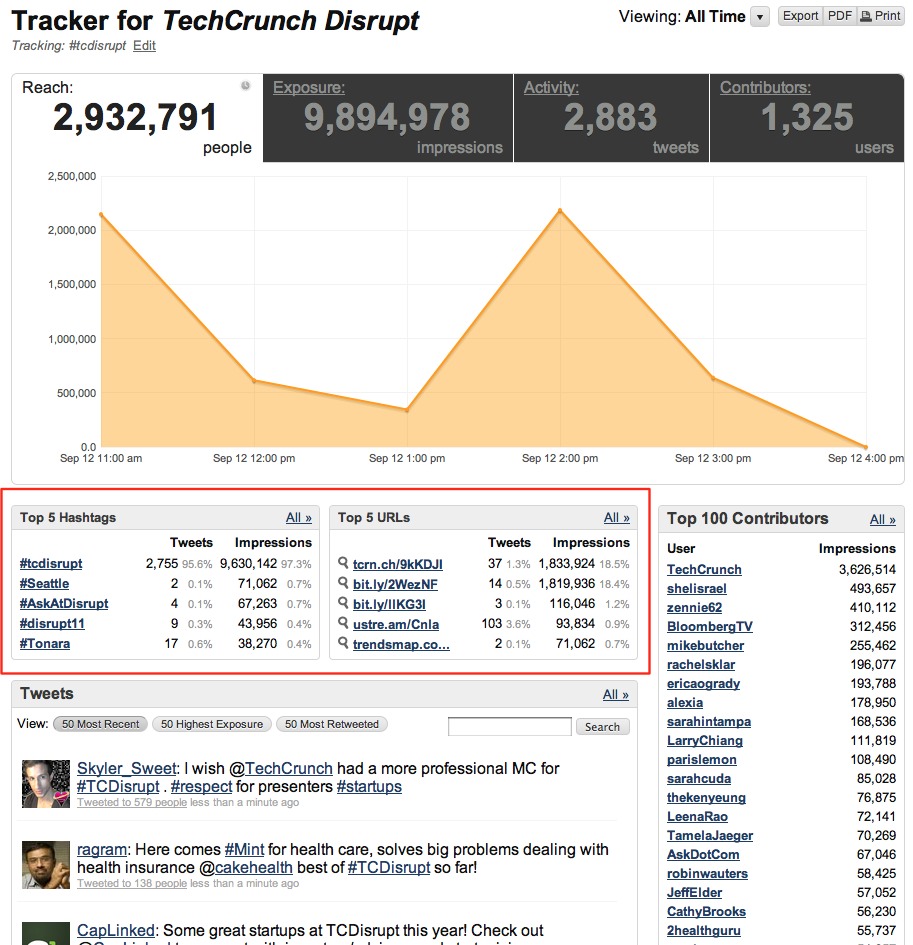This screenshot has height=945, width=913.
Task: Click the magnifier icon beside trendsmap.co...
Action: tap(343, 643)
